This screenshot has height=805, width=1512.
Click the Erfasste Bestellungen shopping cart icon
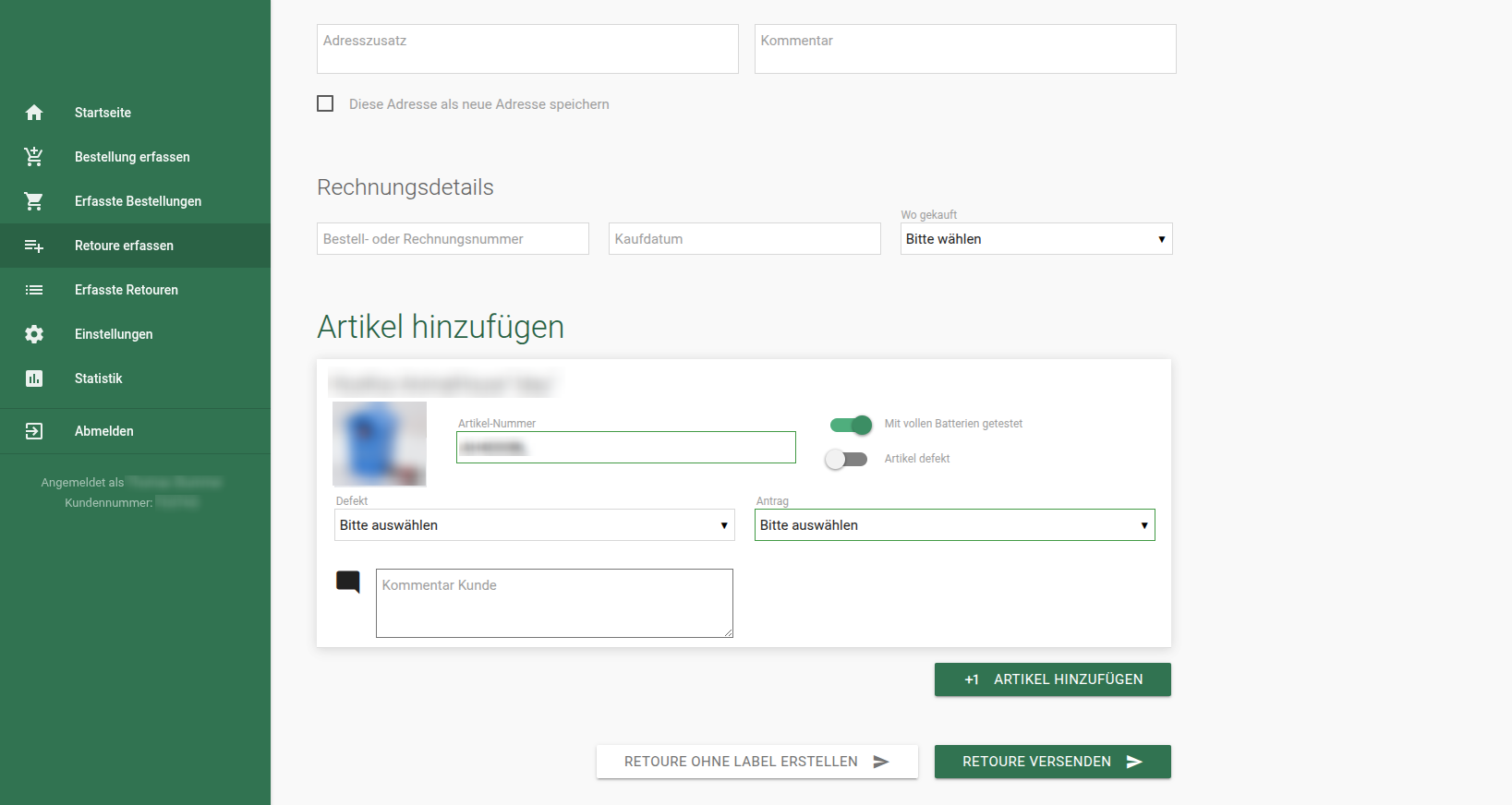tap(34, 201)
